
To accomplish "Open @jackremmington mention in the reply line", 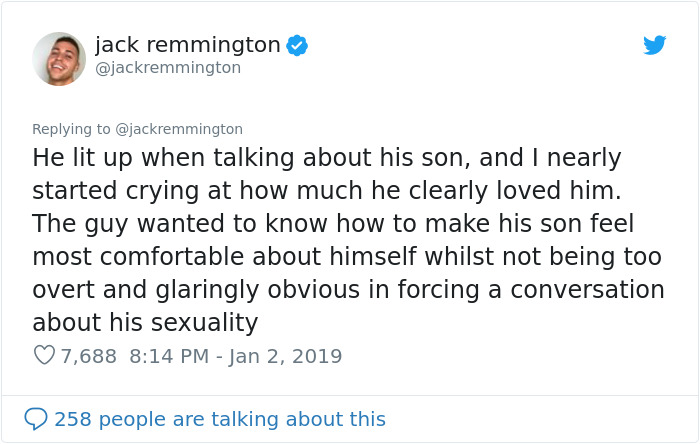I will 180,129.
